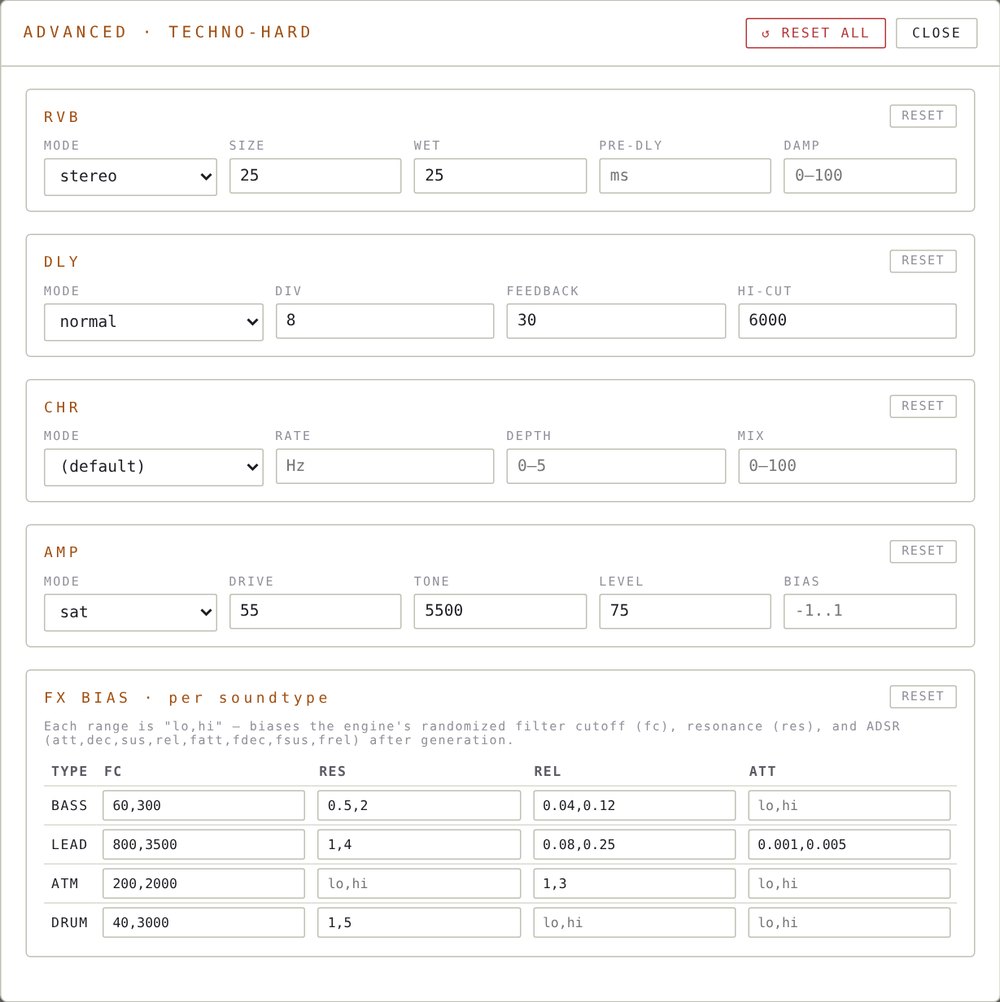Focus the CHR Depth input field

click(x=616, y=466)
